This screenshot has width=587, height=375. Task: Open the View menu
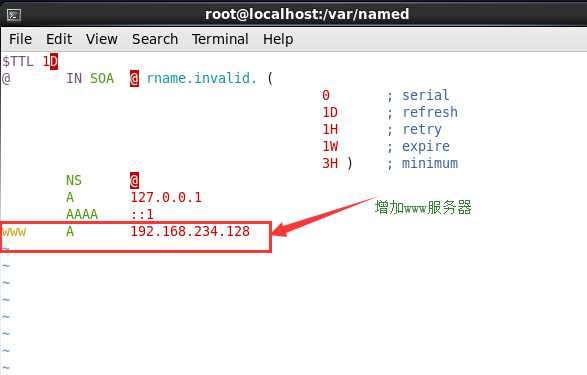point(101,39)
